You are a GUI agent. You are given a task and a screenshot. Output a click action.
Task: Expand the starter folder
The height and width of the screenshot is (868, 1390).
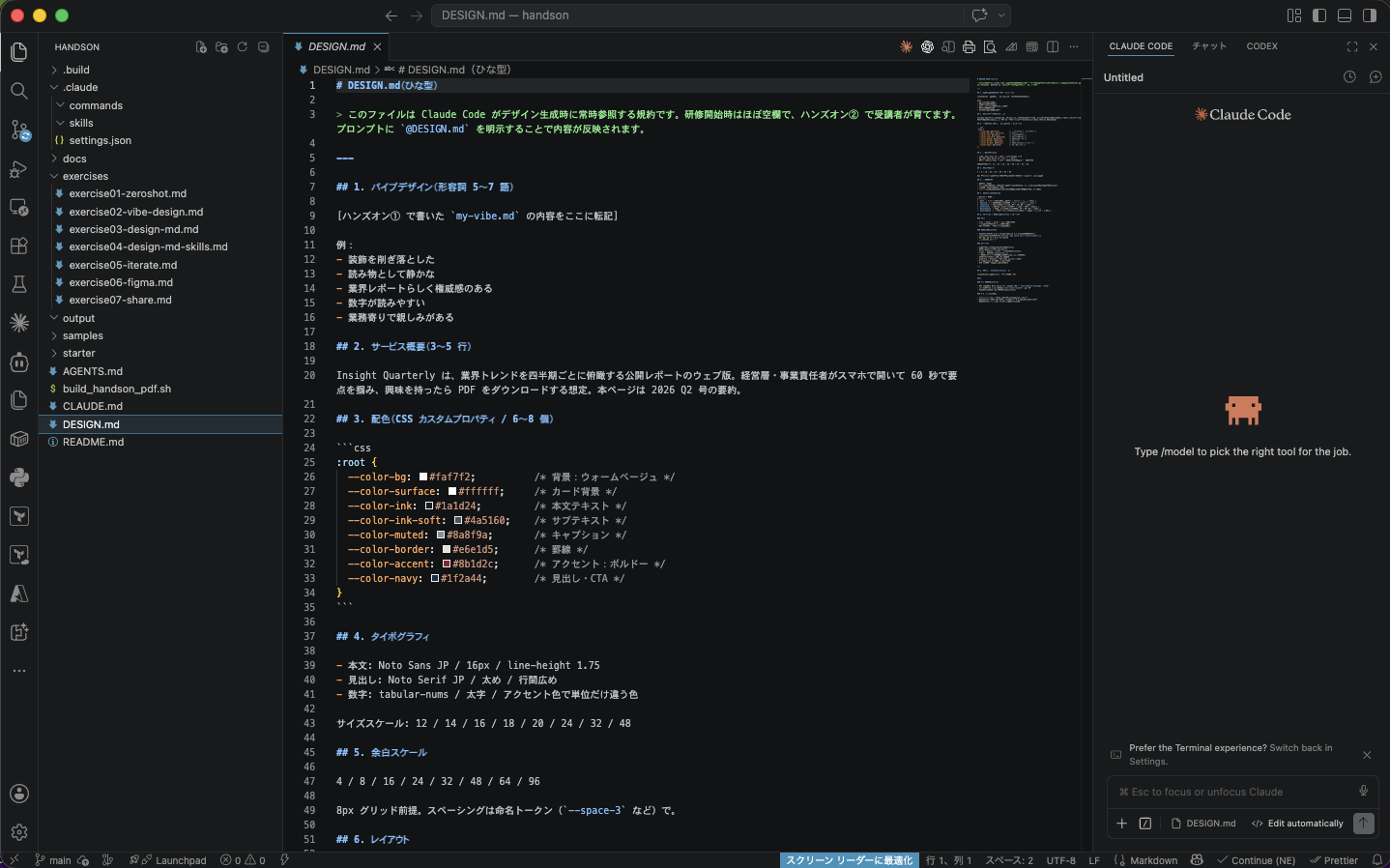(160, 353)
